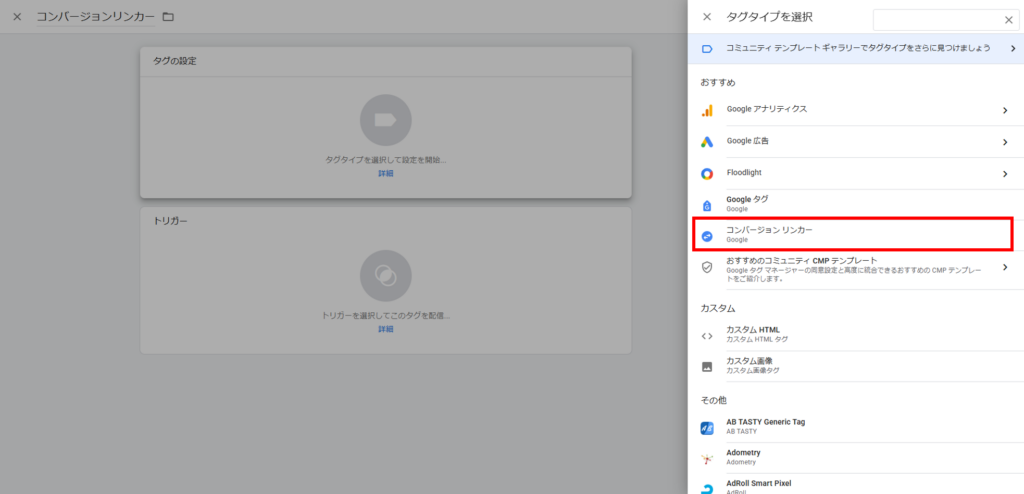Click text トリガーを選択してこのタグを配信...
Screen dimensions: 1024x494
386,316
